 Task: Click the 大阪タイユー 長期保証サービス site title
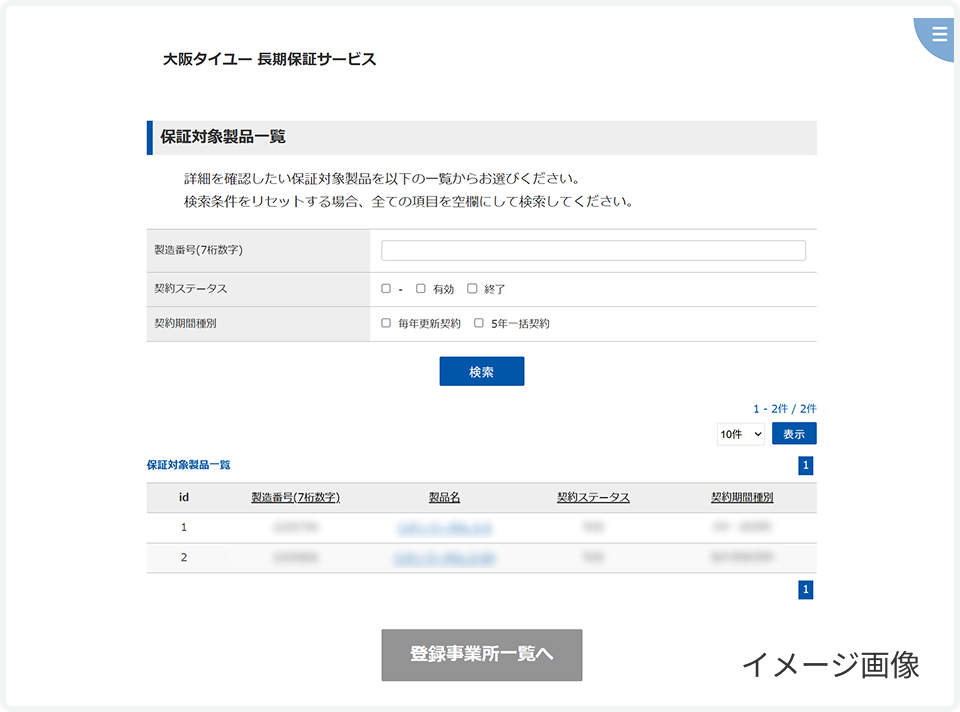pos(270,59)
